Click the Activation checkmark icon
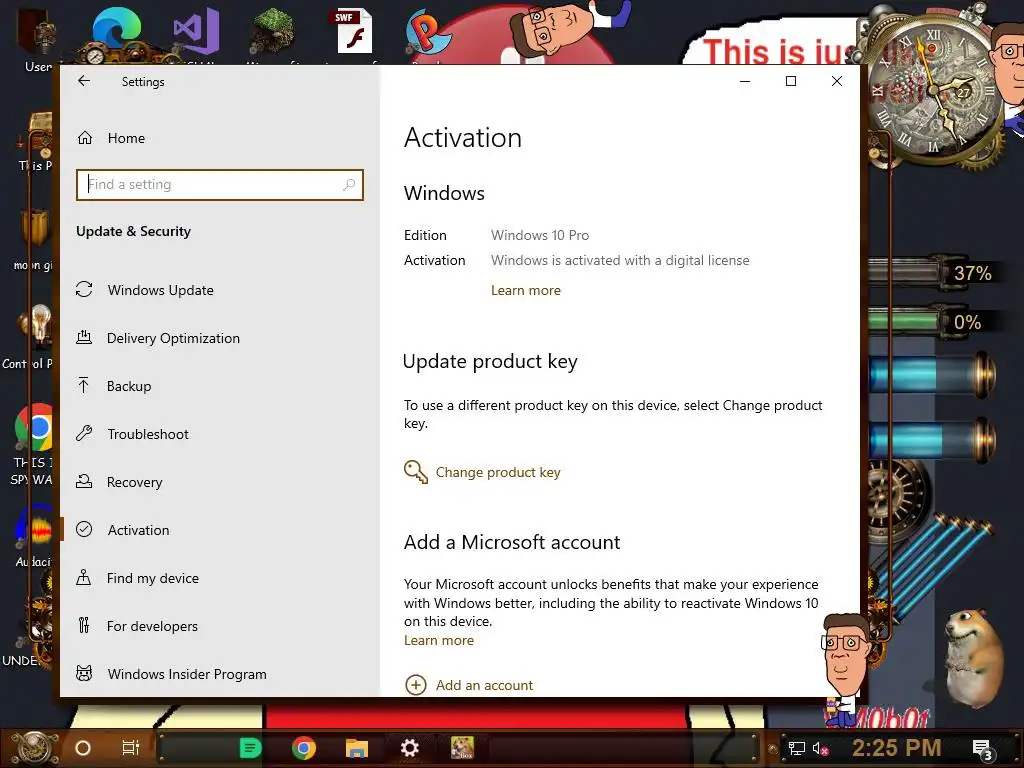Screen dimensions: 1024x768 tap(84, 529)
